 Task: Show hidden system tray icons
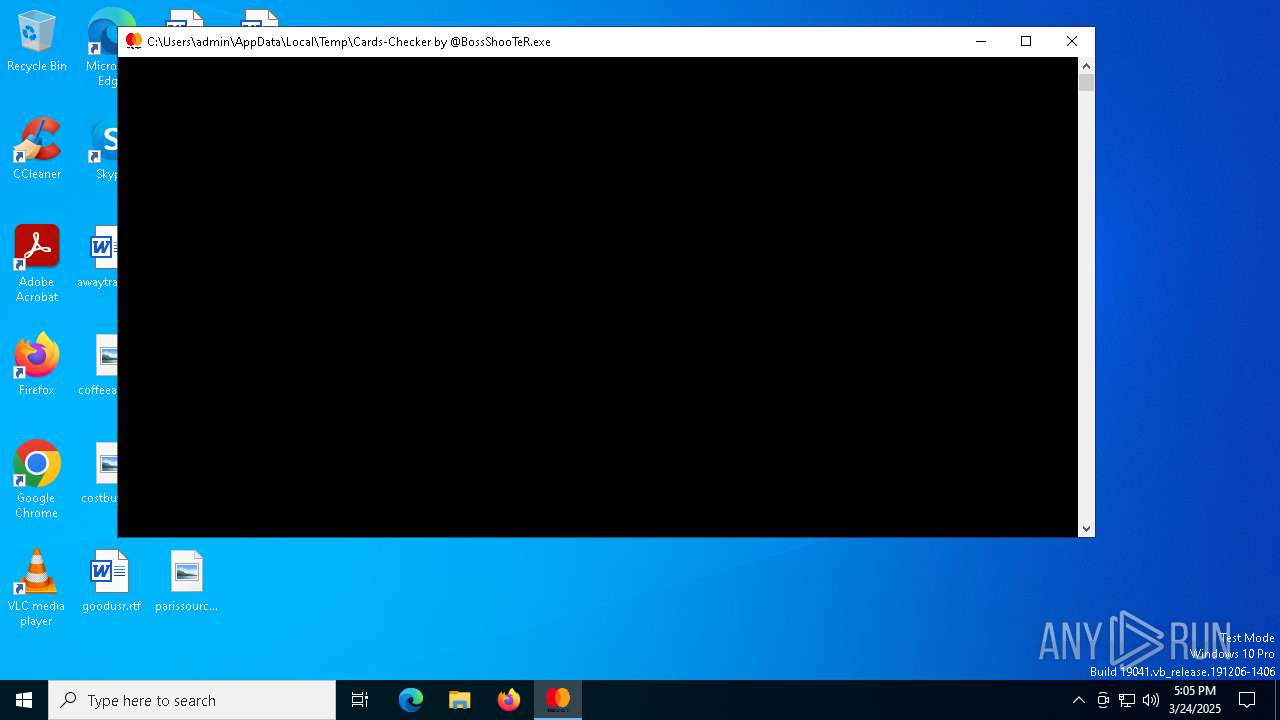click(1078, 700)
